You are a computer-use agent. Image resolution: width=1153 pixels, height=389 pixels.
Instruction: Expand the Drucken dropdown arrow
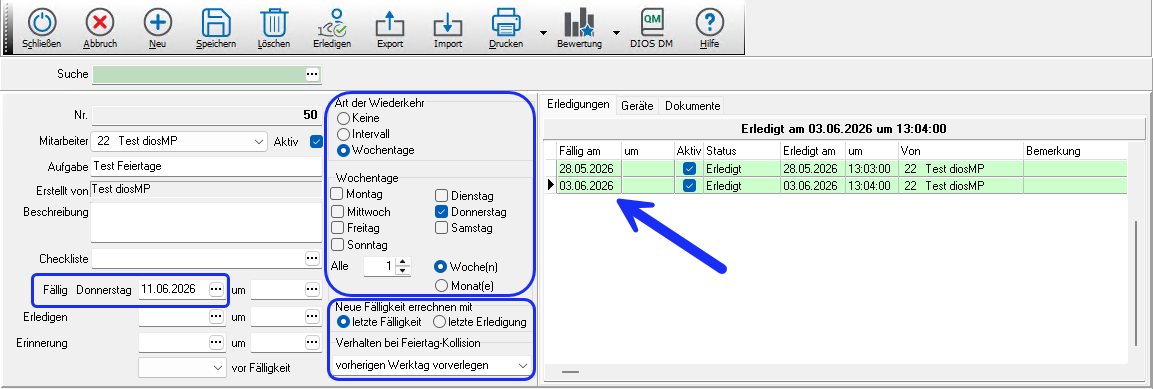tap(543, 32)
